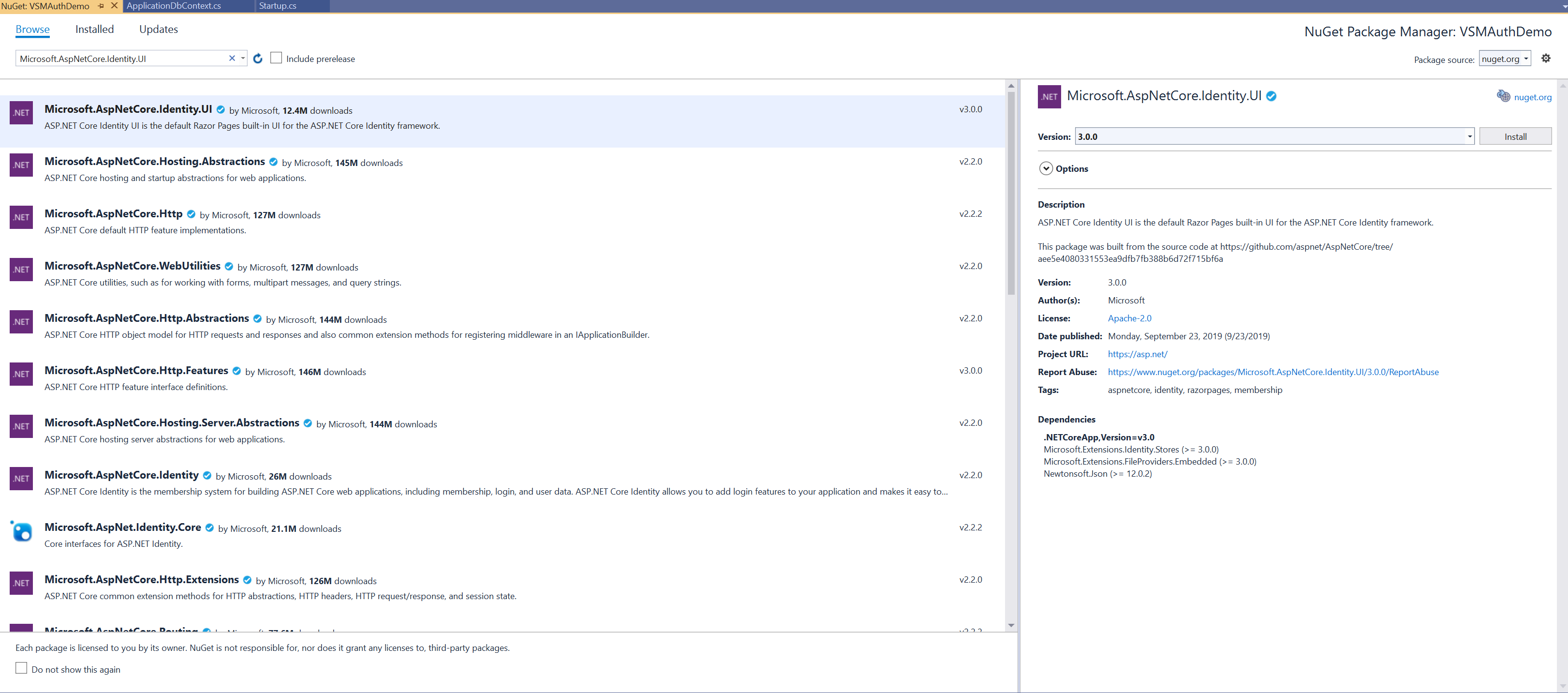Expand the Options section

(1046, 169)
